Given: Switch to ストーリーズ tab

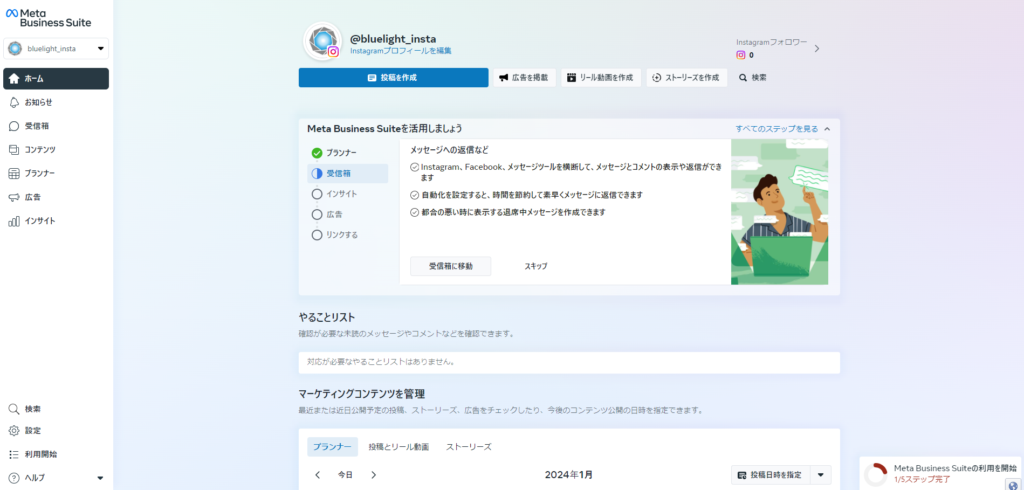Looking at the screenshot, I should point(468,447).
